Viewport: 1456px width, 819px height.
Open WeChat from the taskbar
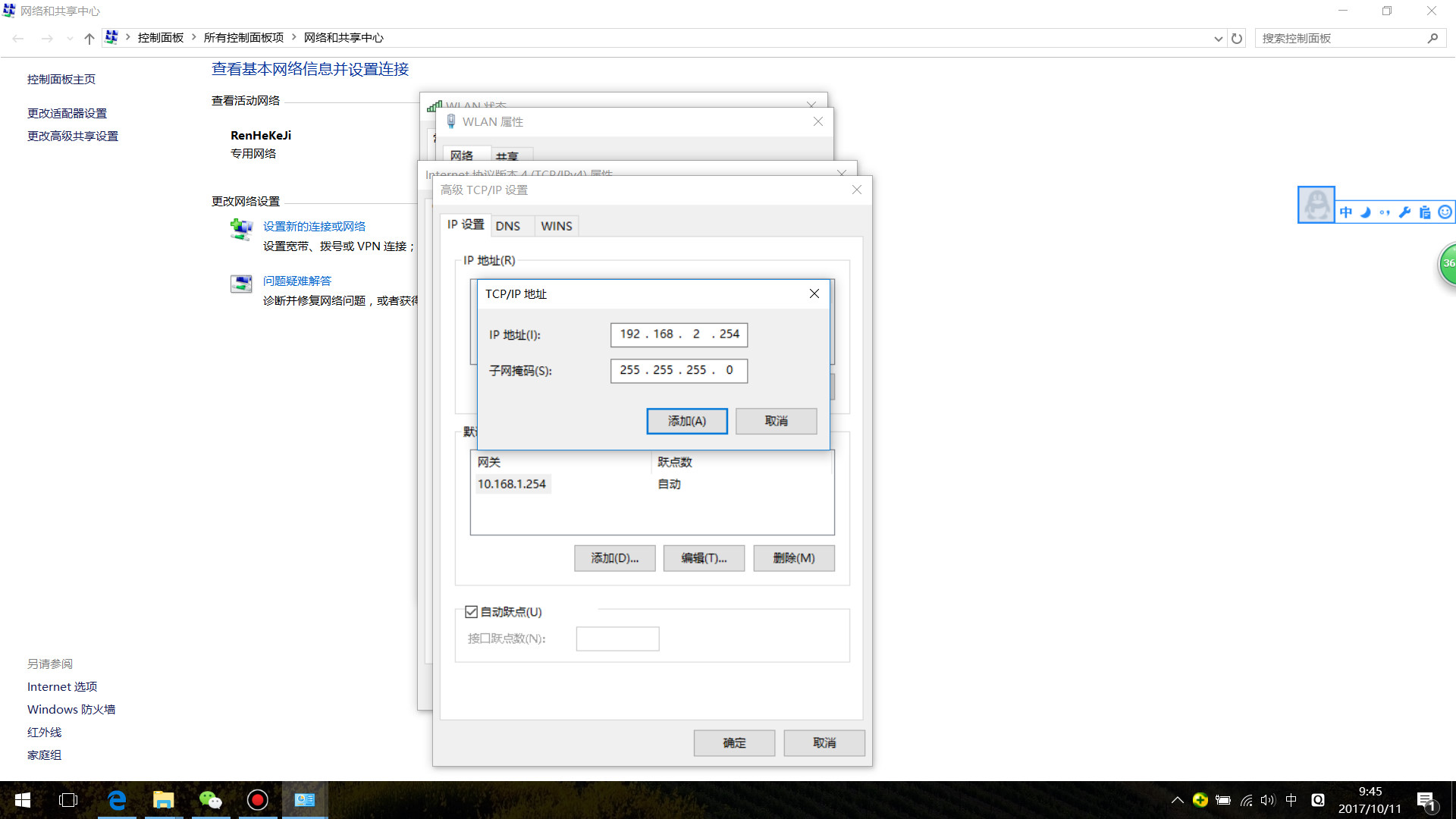coord(210,800)
